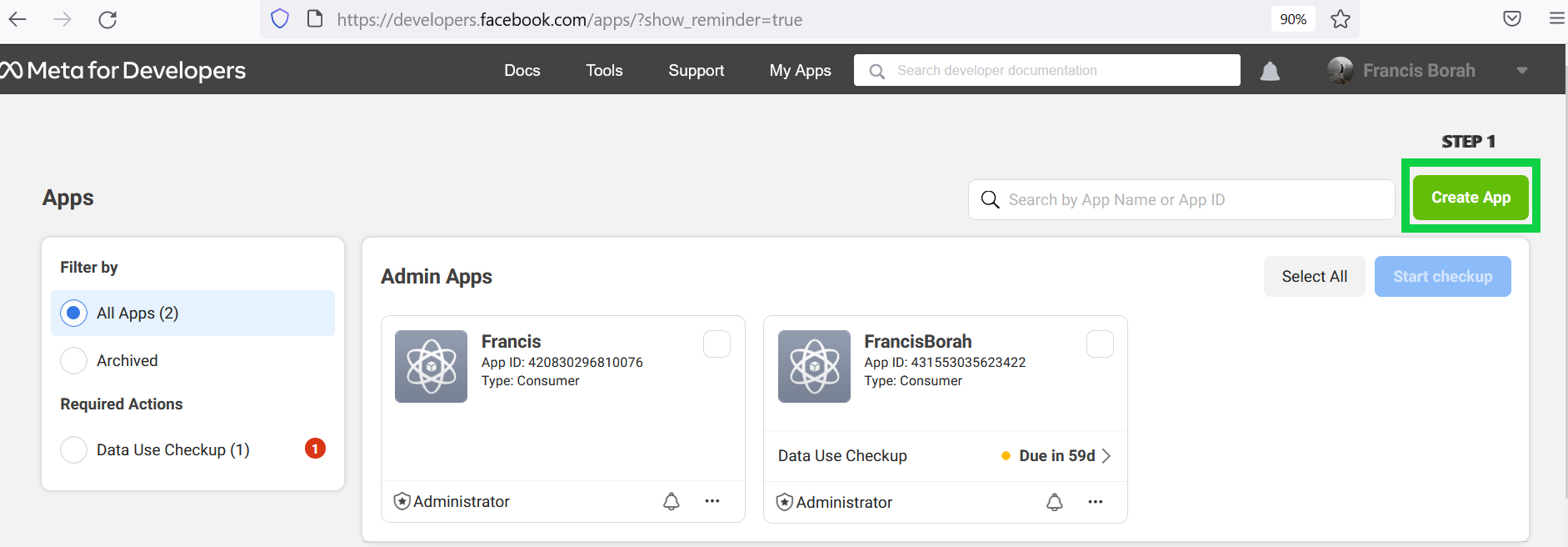Image resolution: width=1568 pixels, height=547 pixels.
Task: Go to My Apps
Action: tap(801, 71)
